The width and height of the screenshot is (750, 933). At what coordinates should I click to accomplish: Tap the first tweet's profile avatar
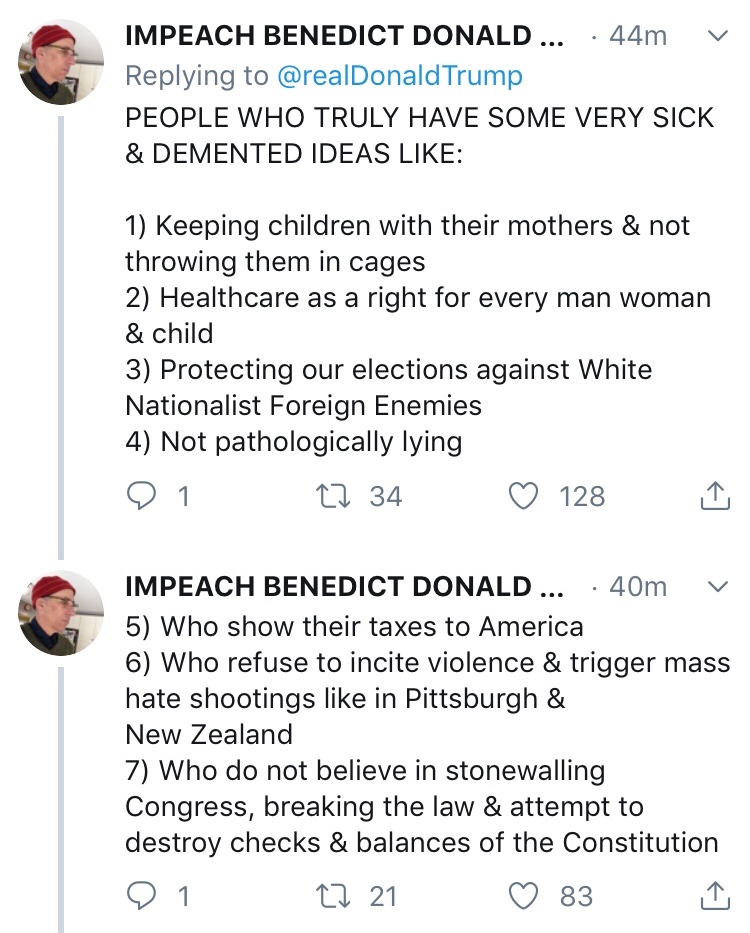tap(61, 62)
